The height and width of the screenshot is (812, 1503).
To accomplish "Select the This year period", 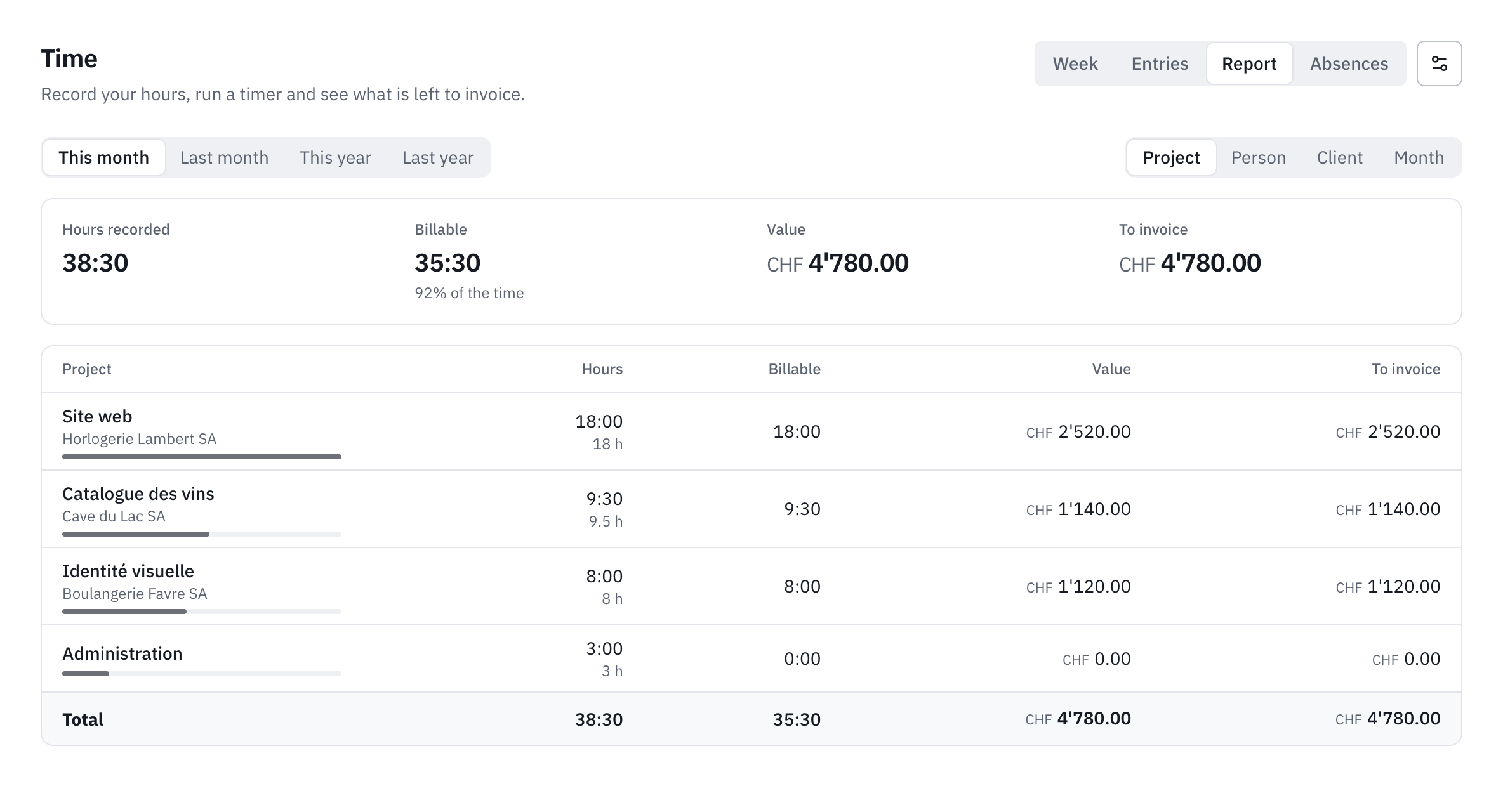I will coord(335,157).
